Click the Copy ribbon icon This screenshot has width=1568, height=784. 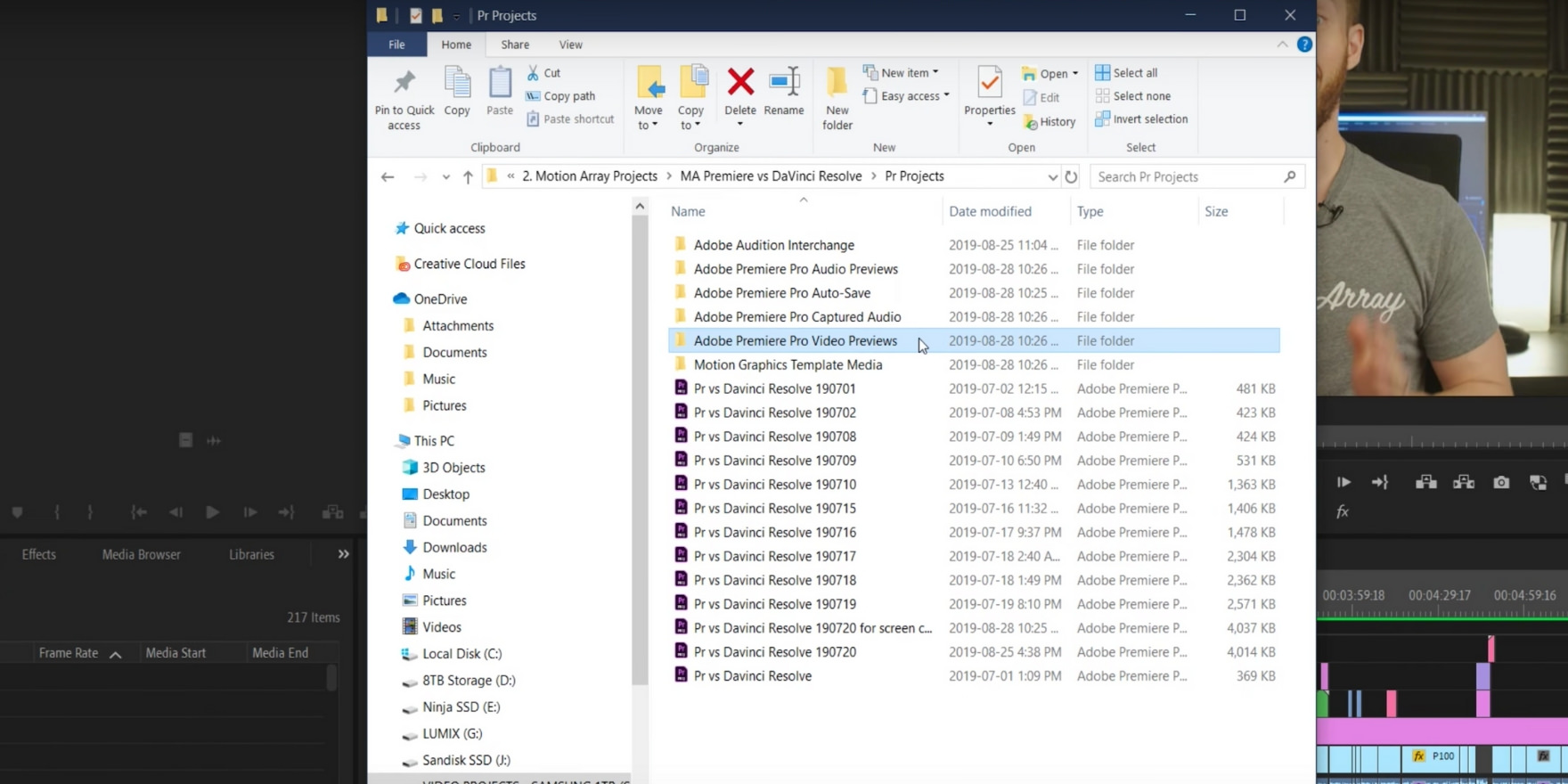click(457, 83)
